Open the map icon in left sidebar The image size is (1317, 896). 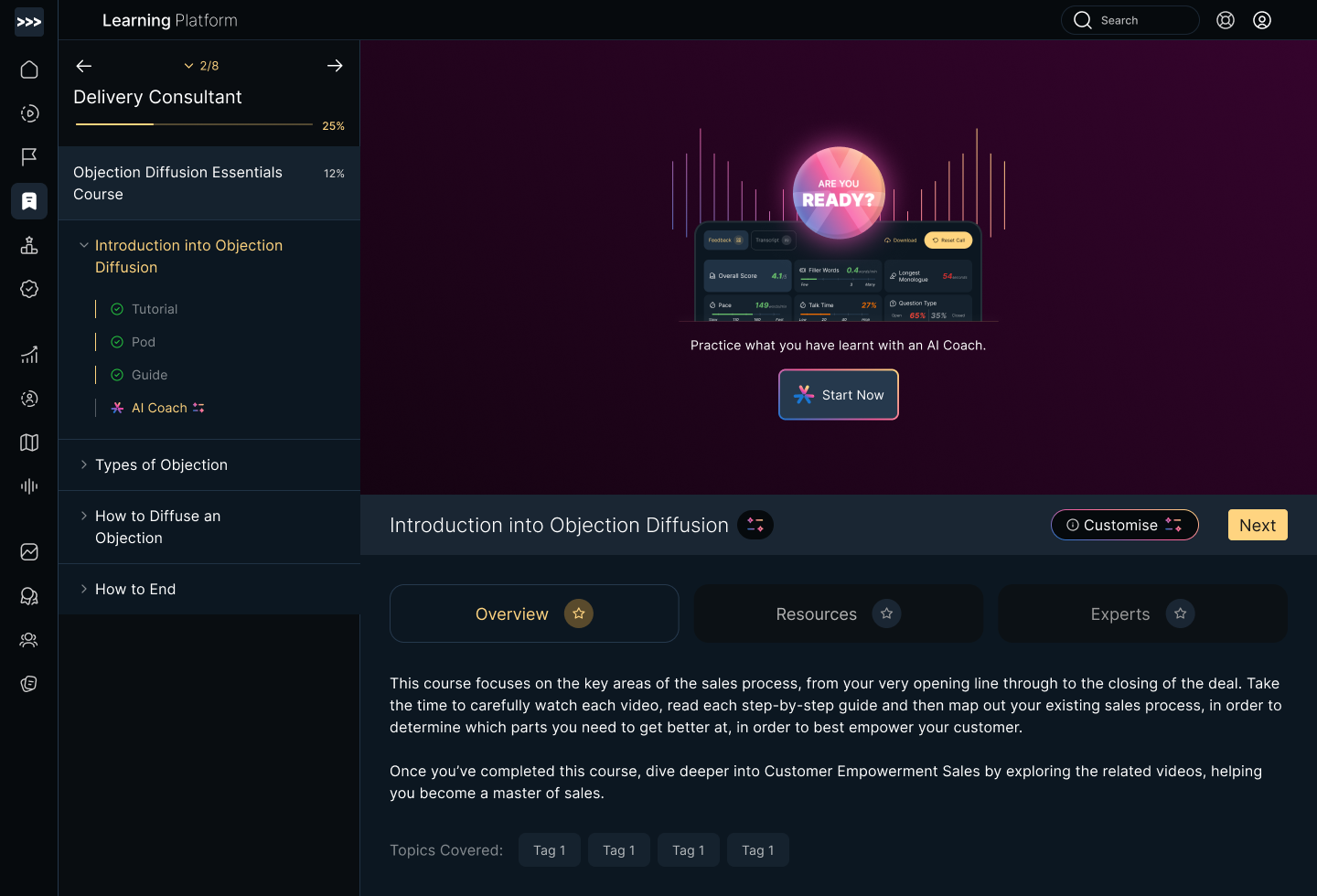tap(29, 443)
